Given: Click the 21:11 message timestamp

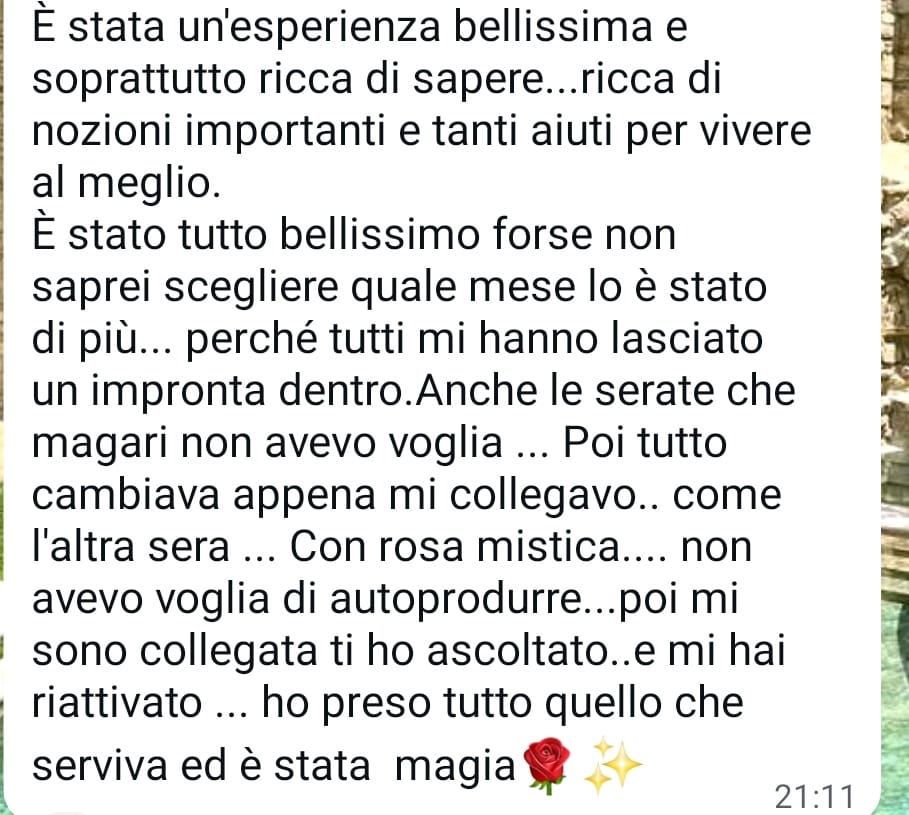Looking at the screenshot, I should pyautogui.click(x=815, y=796).
